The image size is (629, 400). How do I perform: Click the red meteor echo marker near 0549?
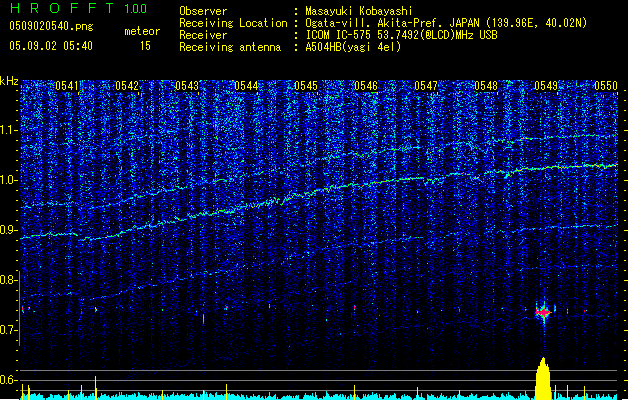click(x=544, y=313)
